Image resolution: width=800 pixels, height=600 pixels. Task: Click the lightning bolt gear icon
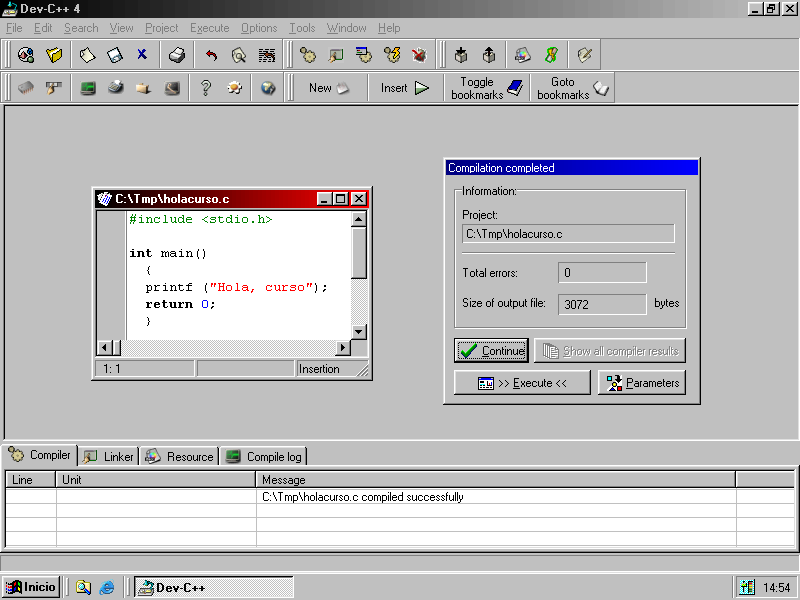tap(393, 55)
